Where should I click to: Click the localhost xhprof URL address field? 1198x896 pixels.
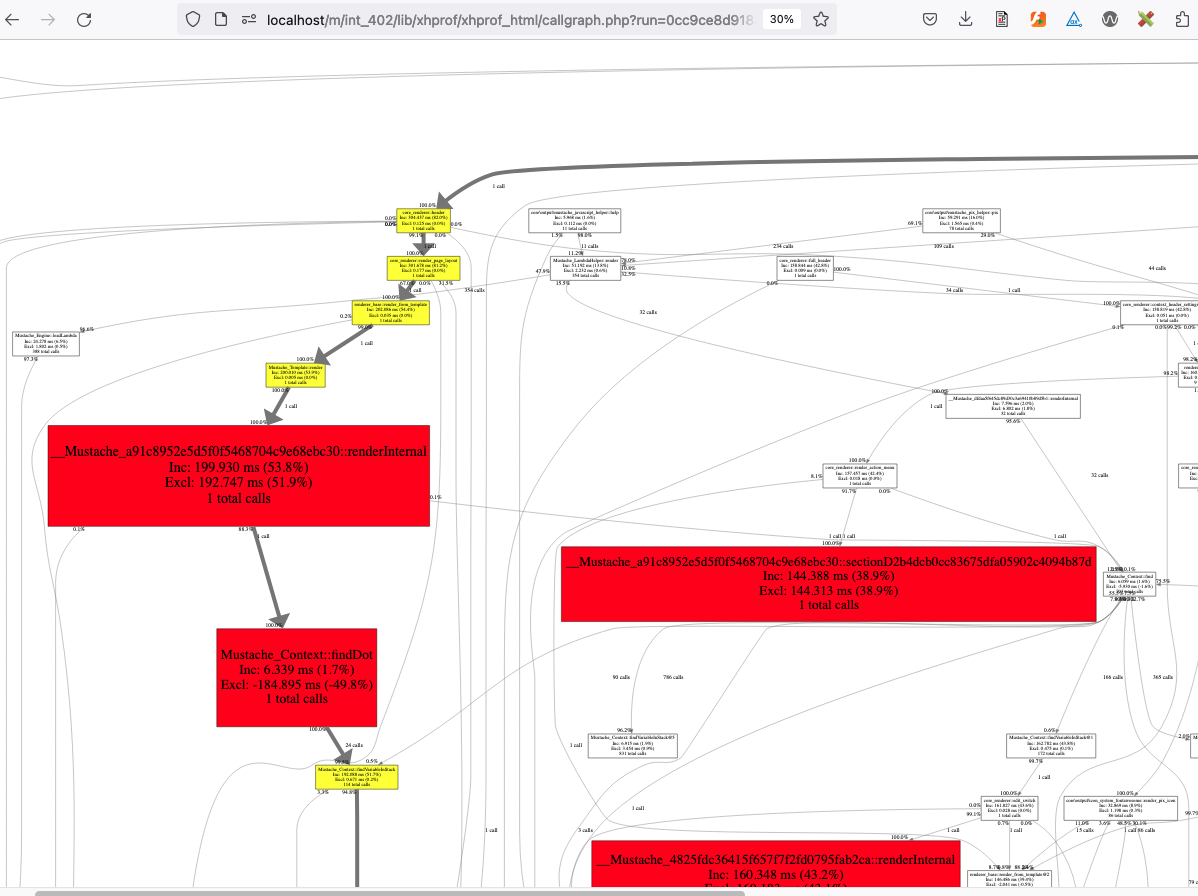coord(509,20)
